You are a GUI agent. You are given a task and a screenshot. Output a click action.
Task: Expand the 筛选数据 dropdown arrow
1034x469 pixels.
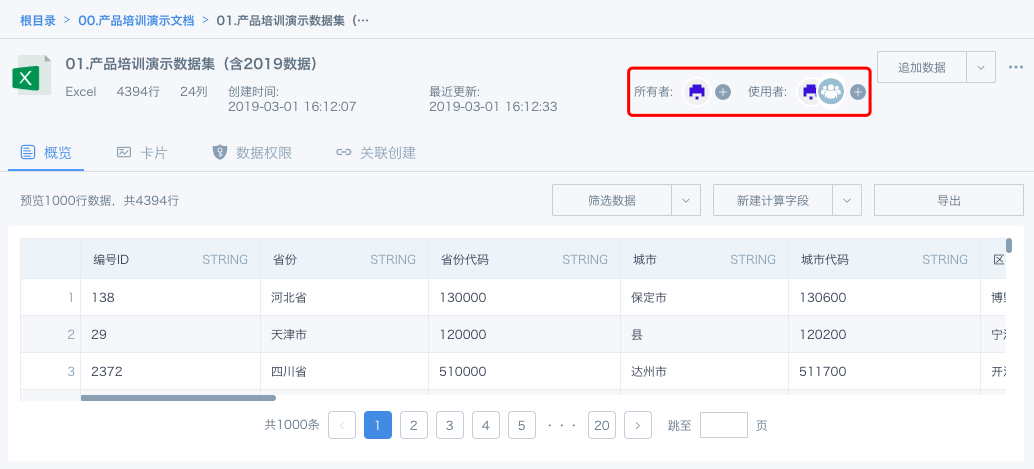point(686,200)
